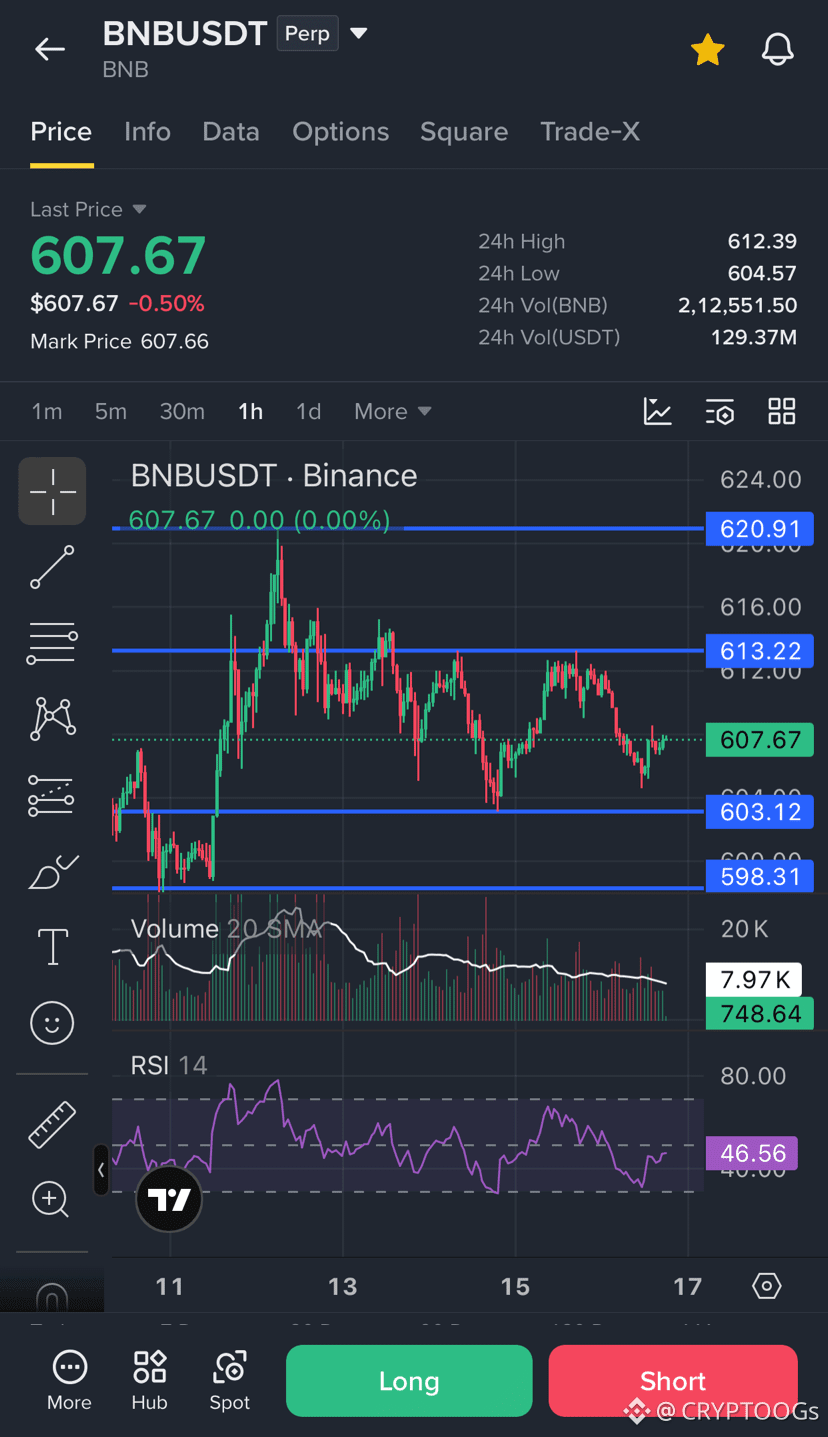This screenshot has width=828, height=1437.
Task: Toggle the favorite star icon
Action: pos(707,49)
